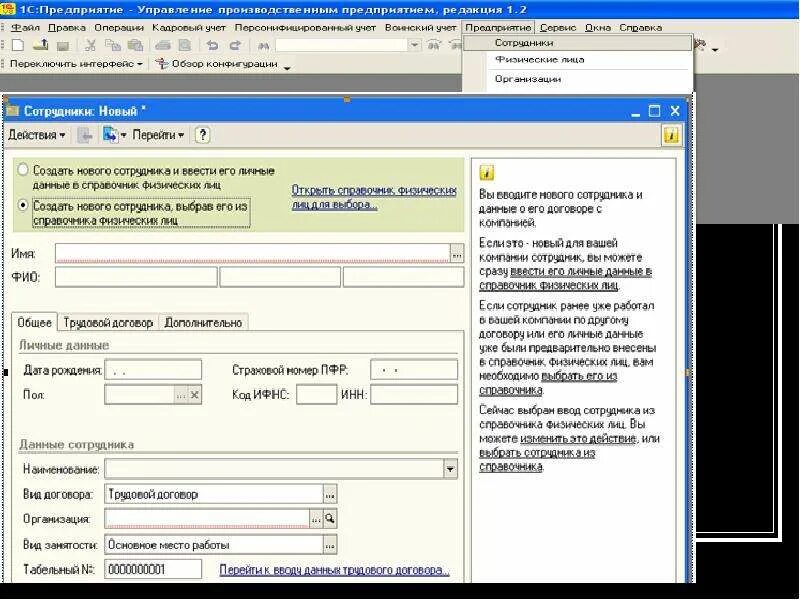
Task: Expand the search box dropdown in main toolbar
Action: pos(414,45)
